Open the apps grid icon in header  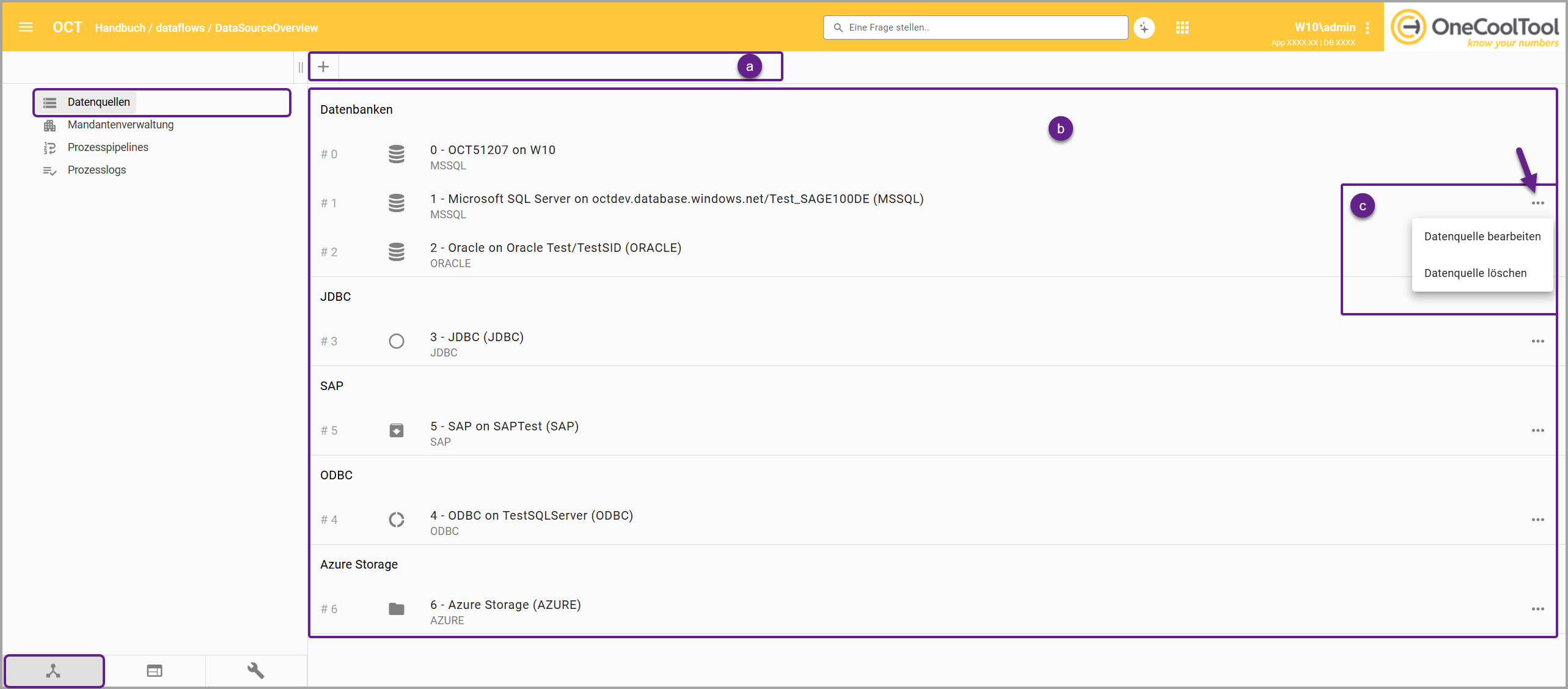1182,28
